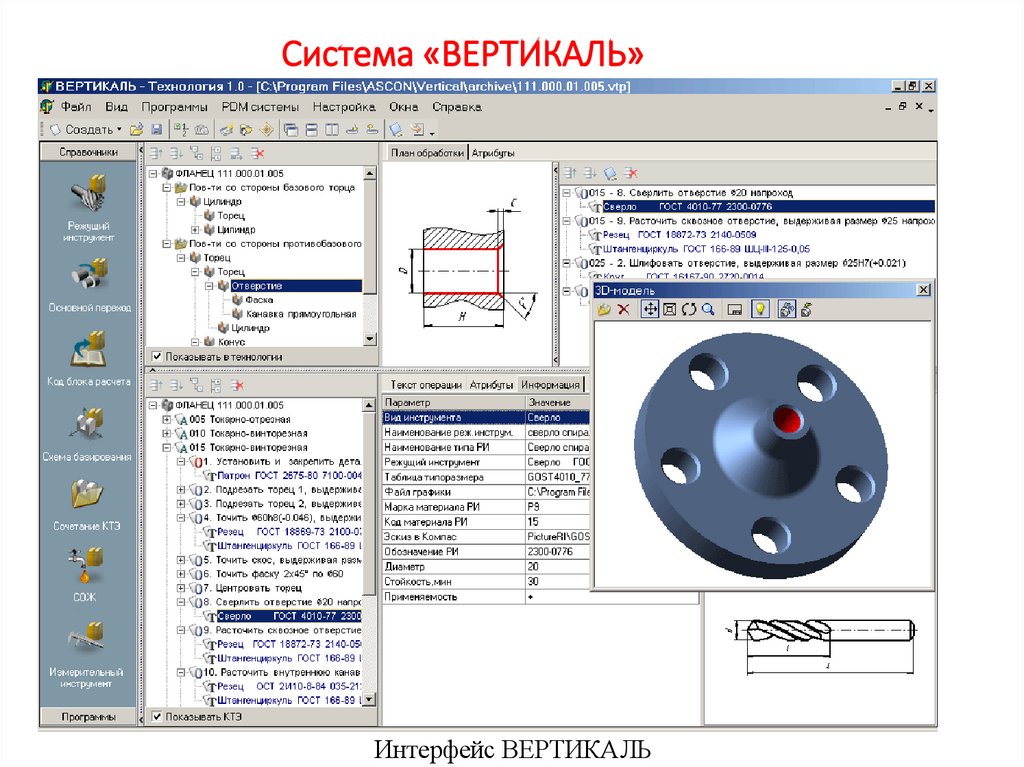Click the red X icon in 3D-модель toolbar

click(624, 310)
